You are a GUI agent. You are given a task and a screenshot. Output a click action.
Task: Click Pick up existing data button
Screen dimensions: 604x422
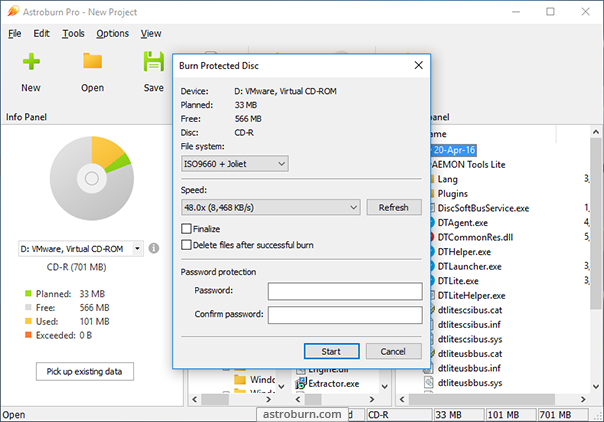85,372
